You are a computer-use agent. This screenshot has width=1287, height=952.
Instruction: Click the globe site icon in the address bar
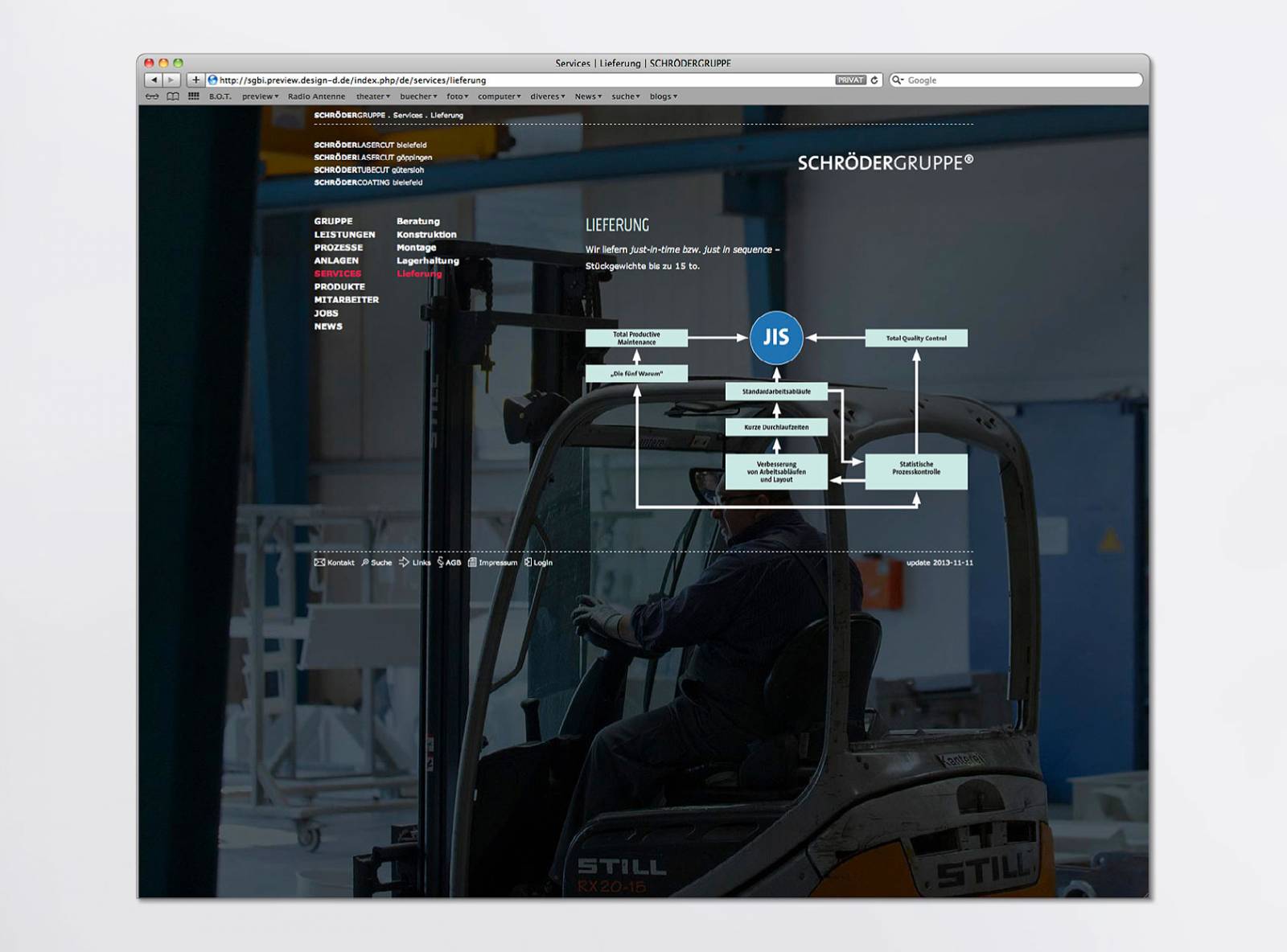tap(213, 80)
